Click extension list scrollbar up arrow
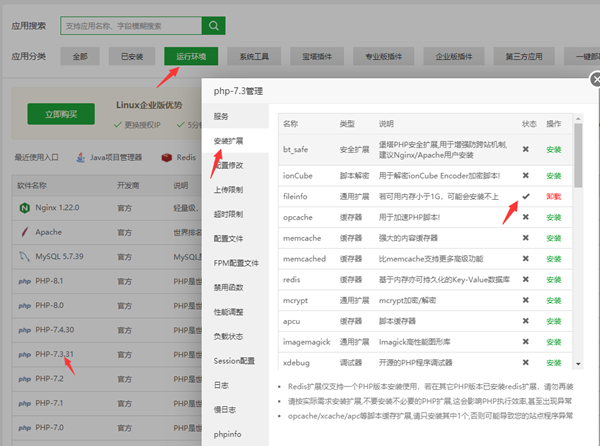 (578, 119)
